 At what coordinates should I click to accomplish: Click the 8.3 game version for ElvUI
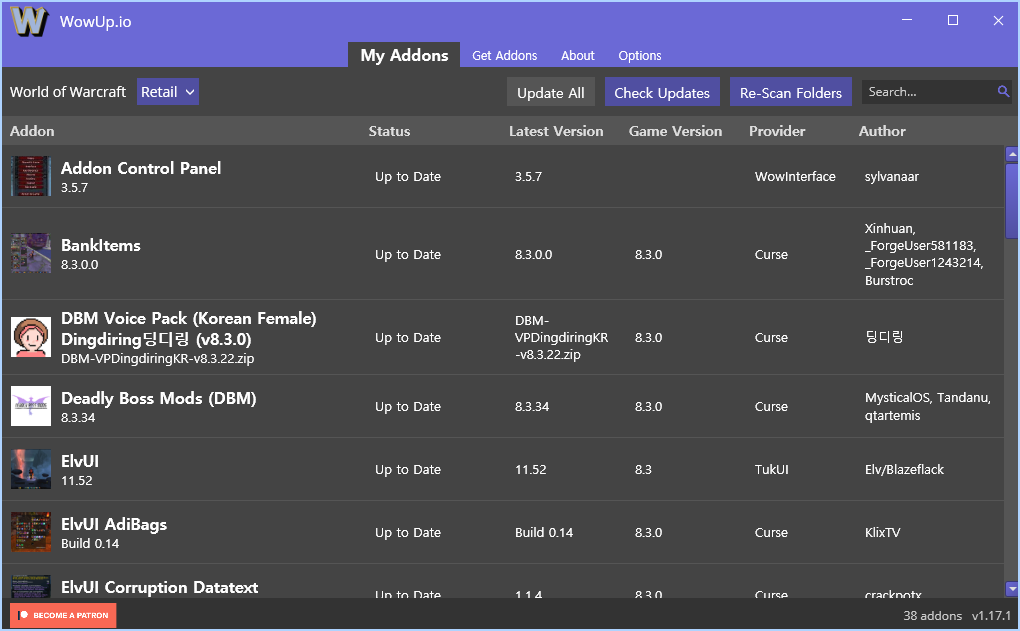[x=643, y=469]
